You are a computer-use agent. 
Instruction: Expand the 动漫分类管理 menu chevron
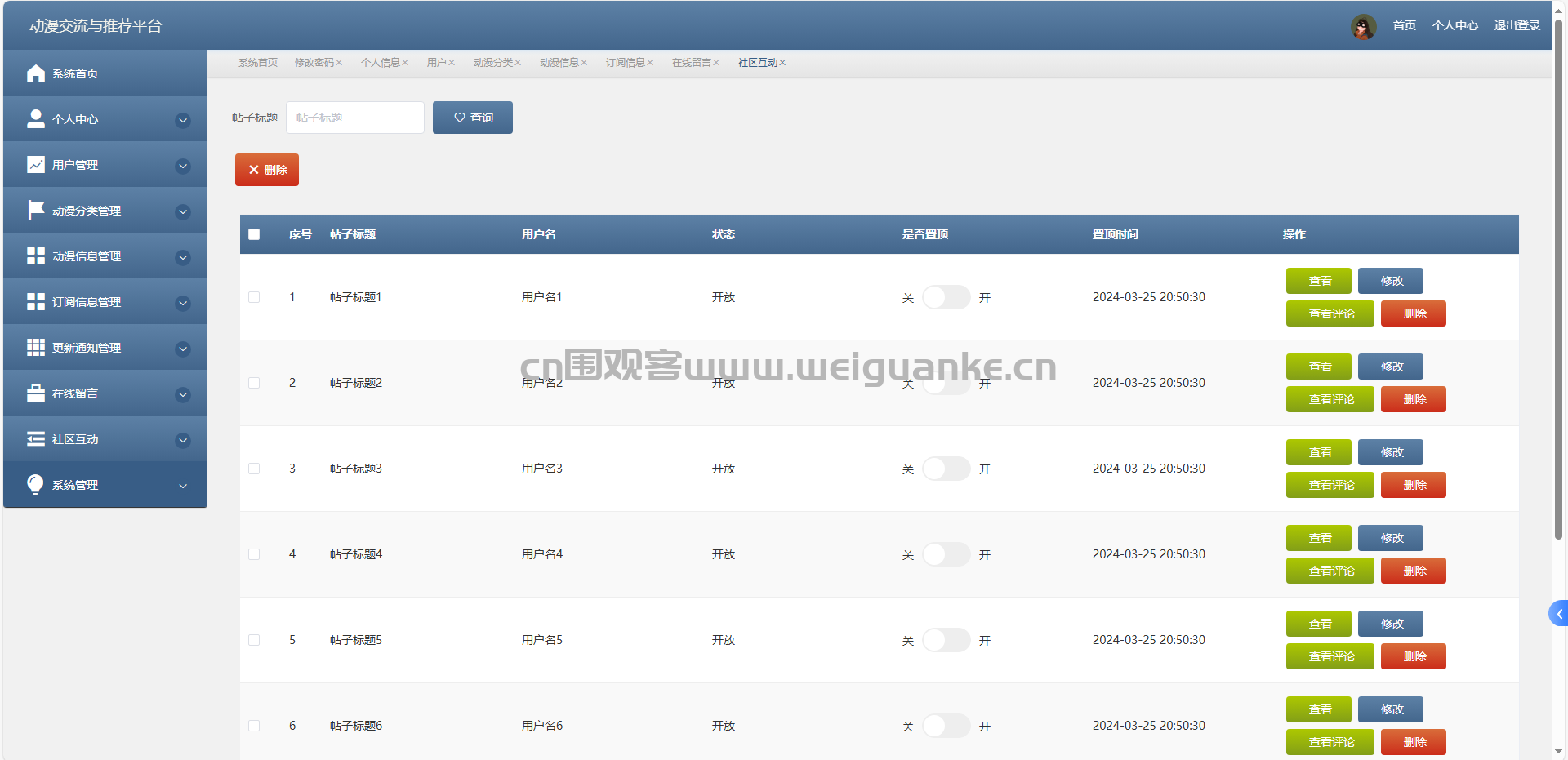pyautogui.click(x=183, y=211)
